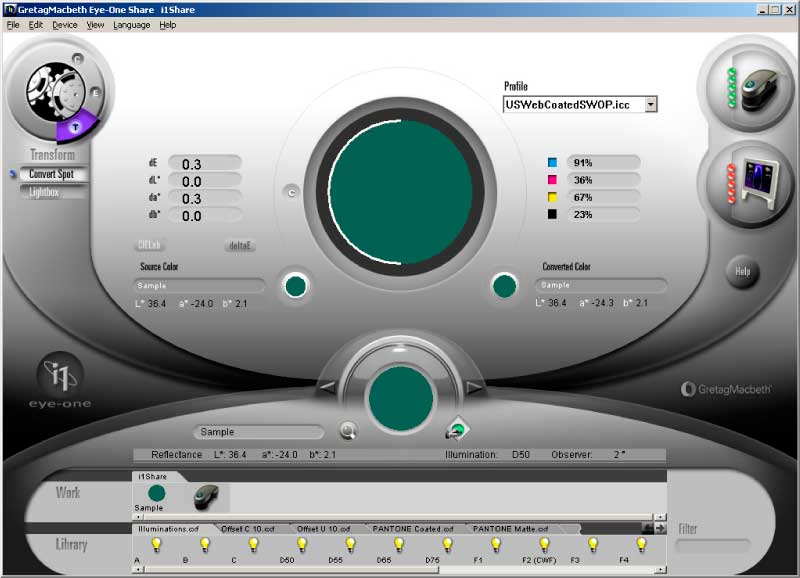Select the C mode button on the wheel

tap(78, 59)
